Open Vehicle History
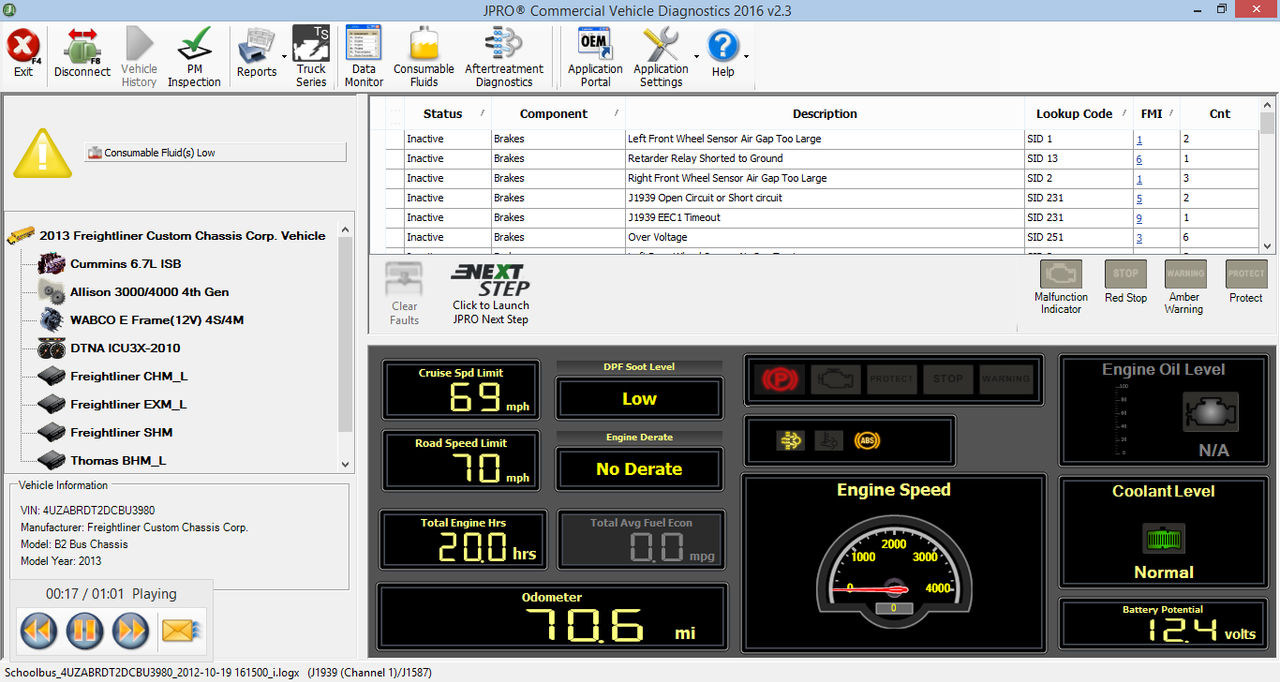1280x682 pixels. (139, 58)
